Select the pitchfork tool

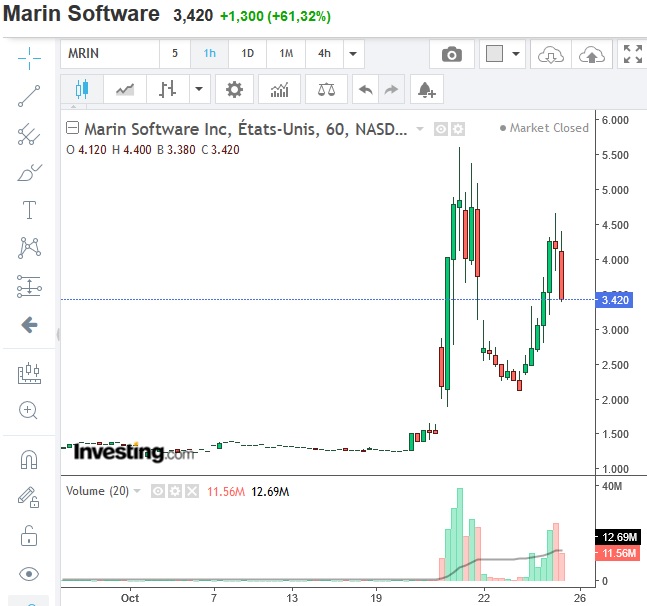click(29, 134)
